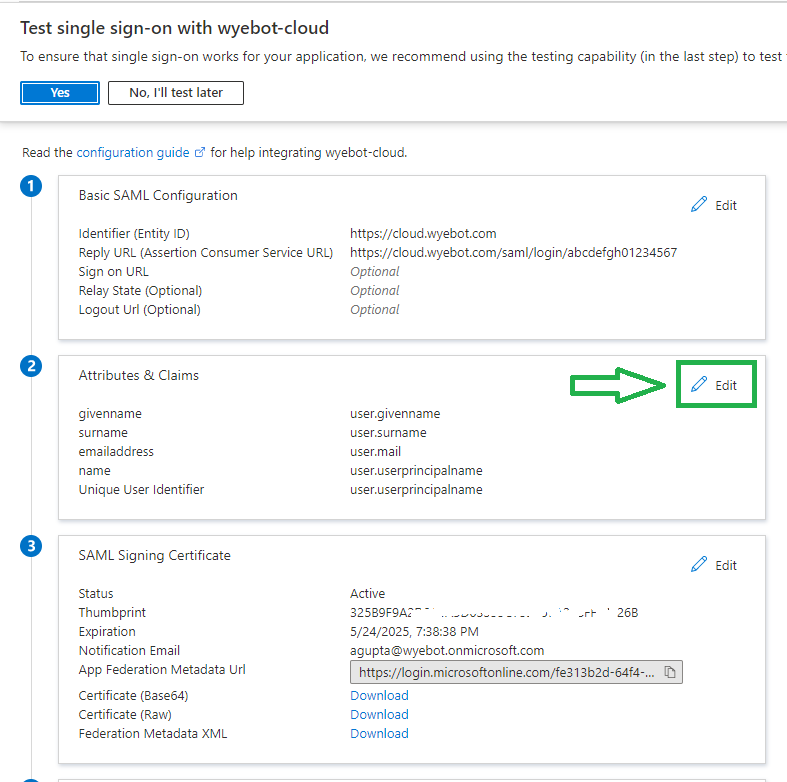This screenshot has width=787, height=782.
Task: Click the Active status value
Action: click(x=367, y=594)
